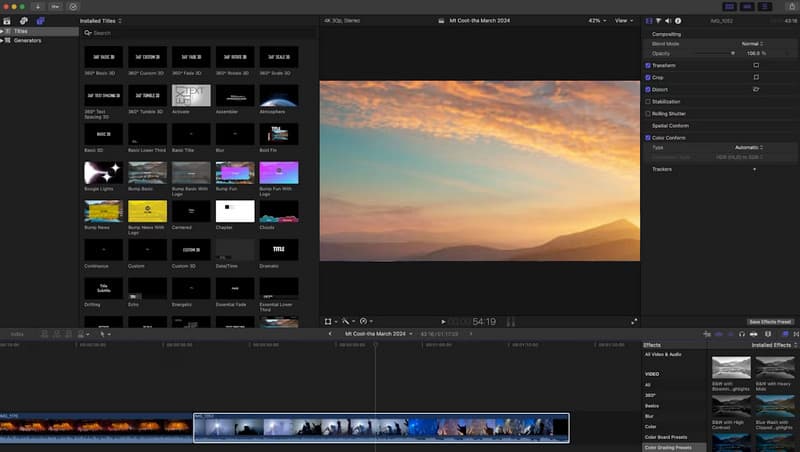Open the timeline project name dropdown
The image size is (800, 452).
379,334
